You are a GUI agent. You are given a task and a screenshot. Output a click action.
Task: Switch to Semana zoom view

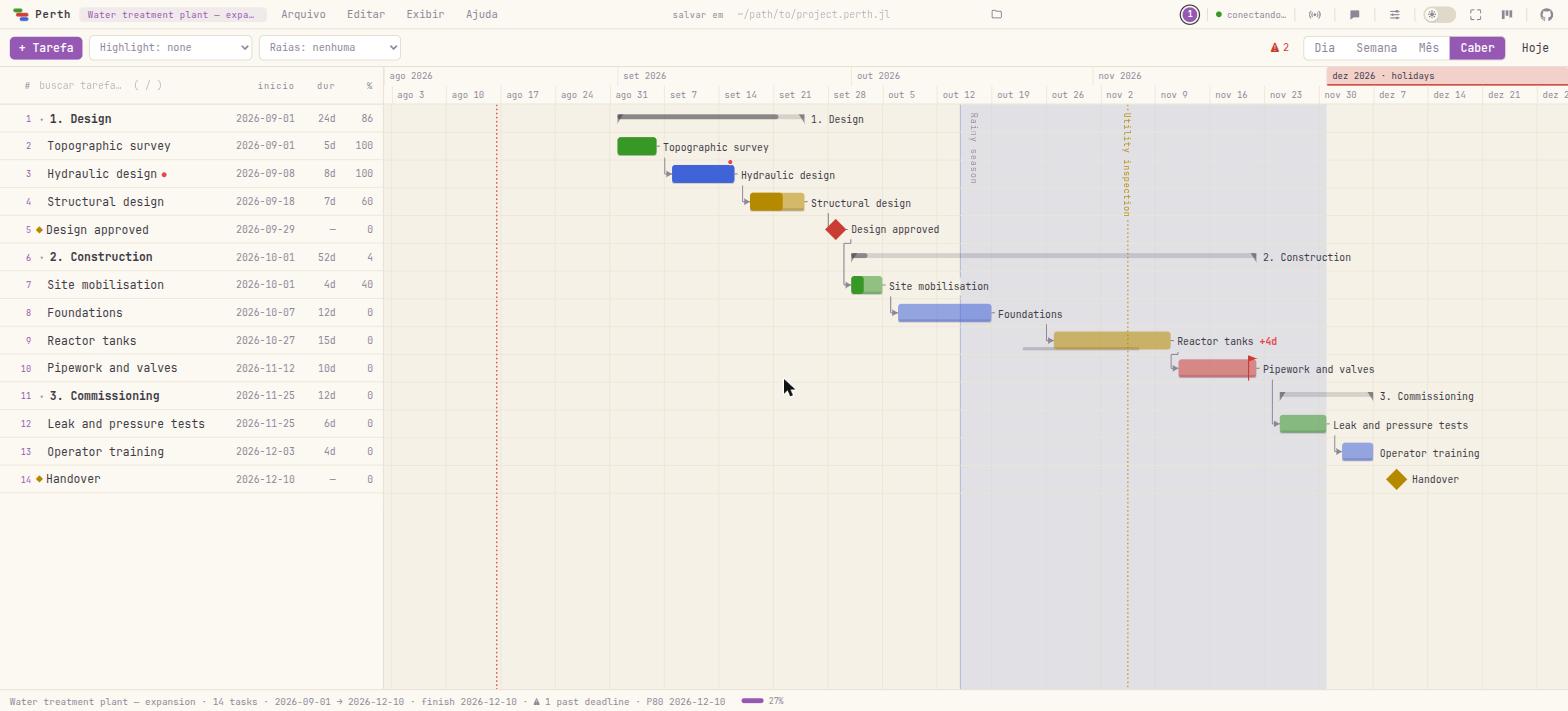click(x=1376, y=48)
